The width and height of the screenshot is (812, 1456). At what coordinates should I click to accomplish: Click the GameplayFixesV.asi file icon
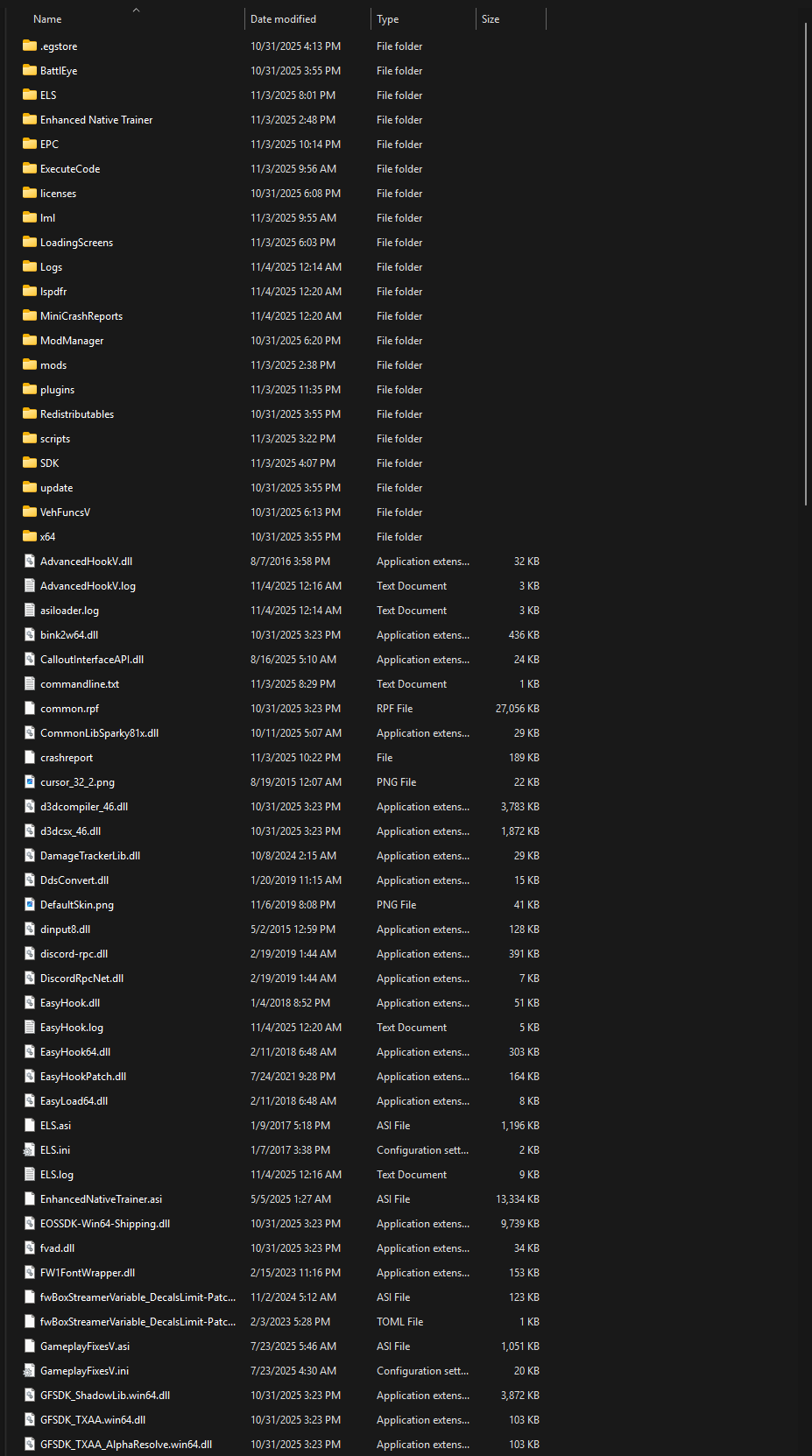[x=30, y=1346]
